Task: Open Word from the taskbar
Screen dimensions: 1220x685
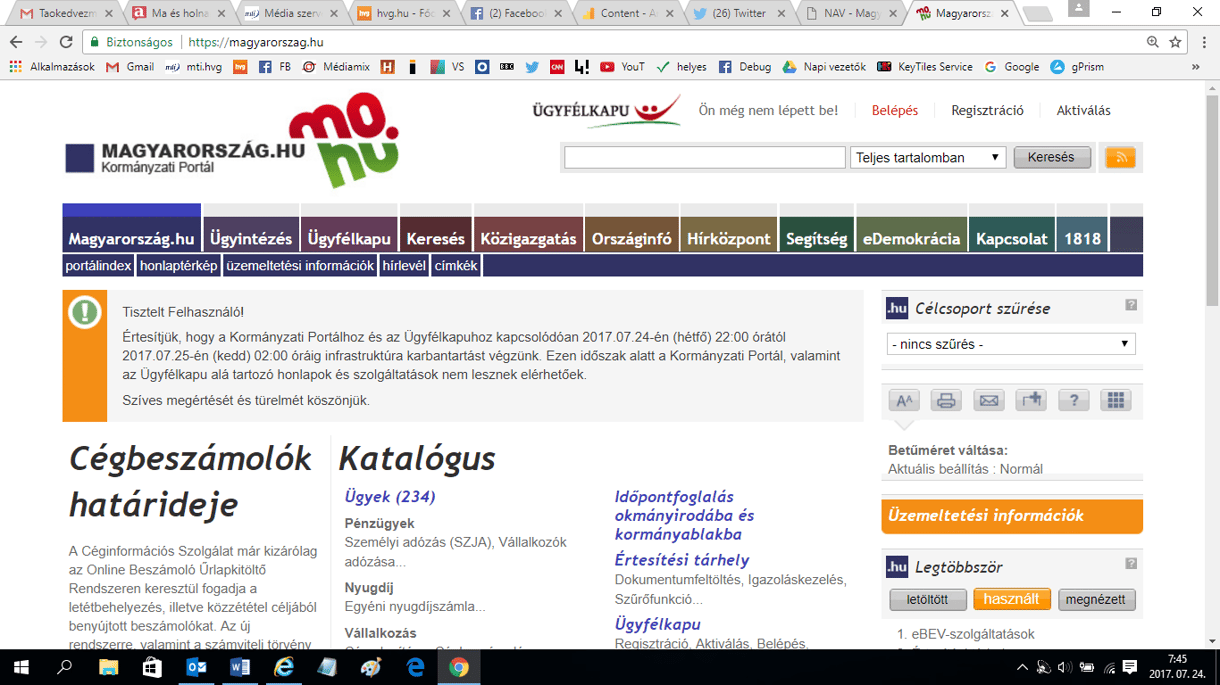Action: pos(240,667)
